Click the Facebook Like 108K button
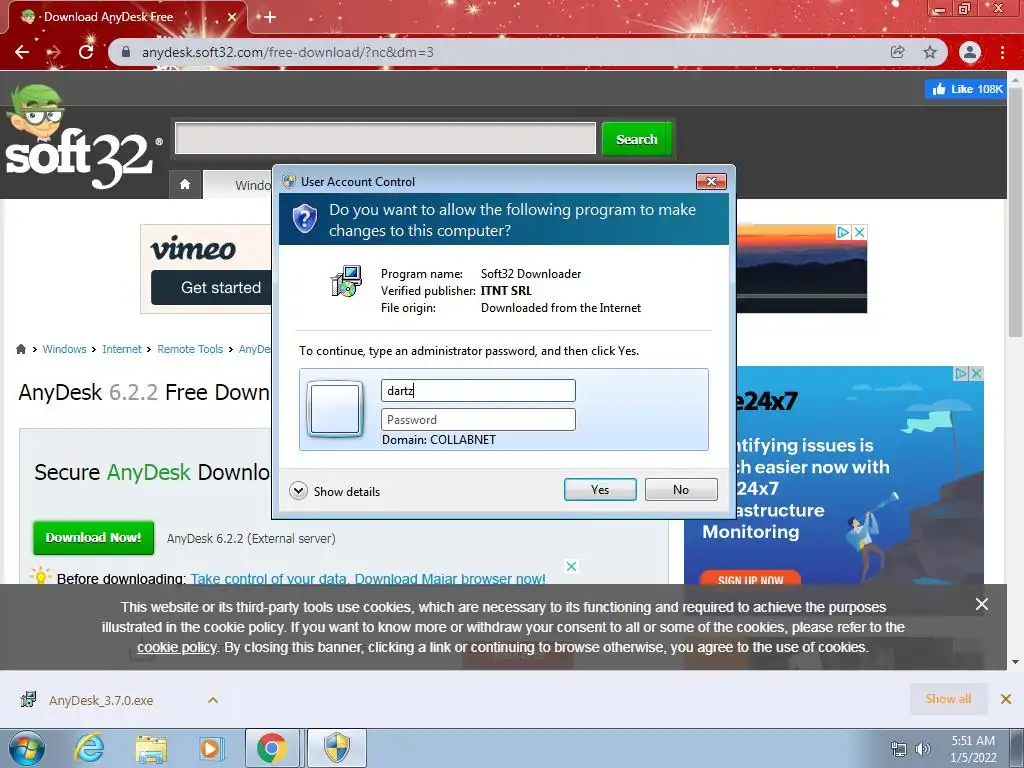This screenshot has width=1024, height=768. pos(968,89)
